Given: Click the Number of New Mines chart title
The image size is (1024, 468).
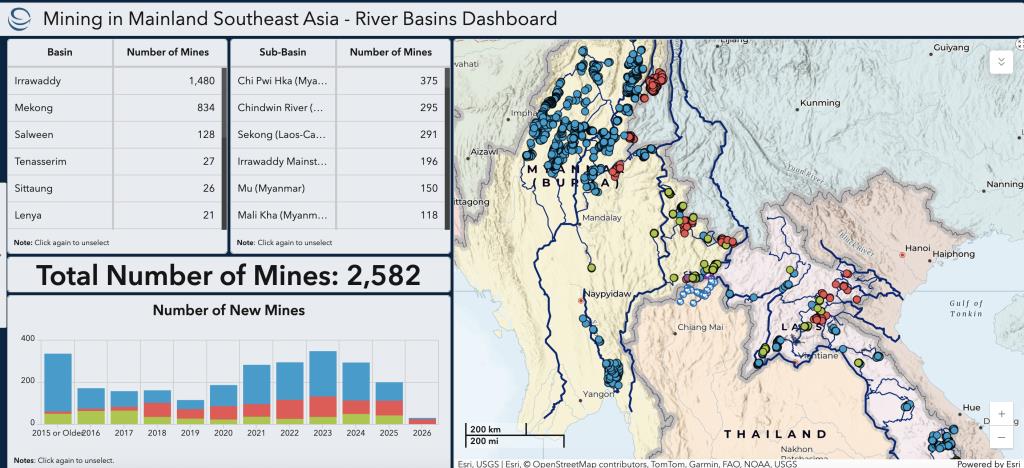Looking at the screenshot, I should point(229,310).
